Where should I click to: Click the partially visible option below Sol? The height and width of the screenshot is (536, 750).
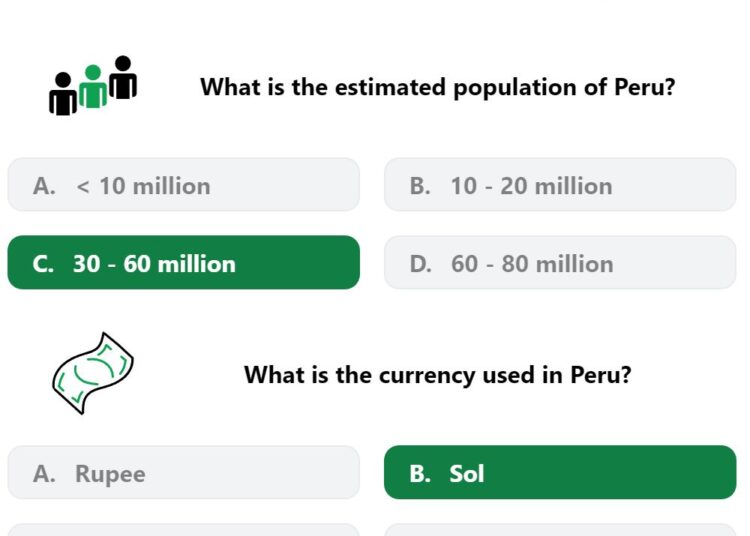(560, 530)
